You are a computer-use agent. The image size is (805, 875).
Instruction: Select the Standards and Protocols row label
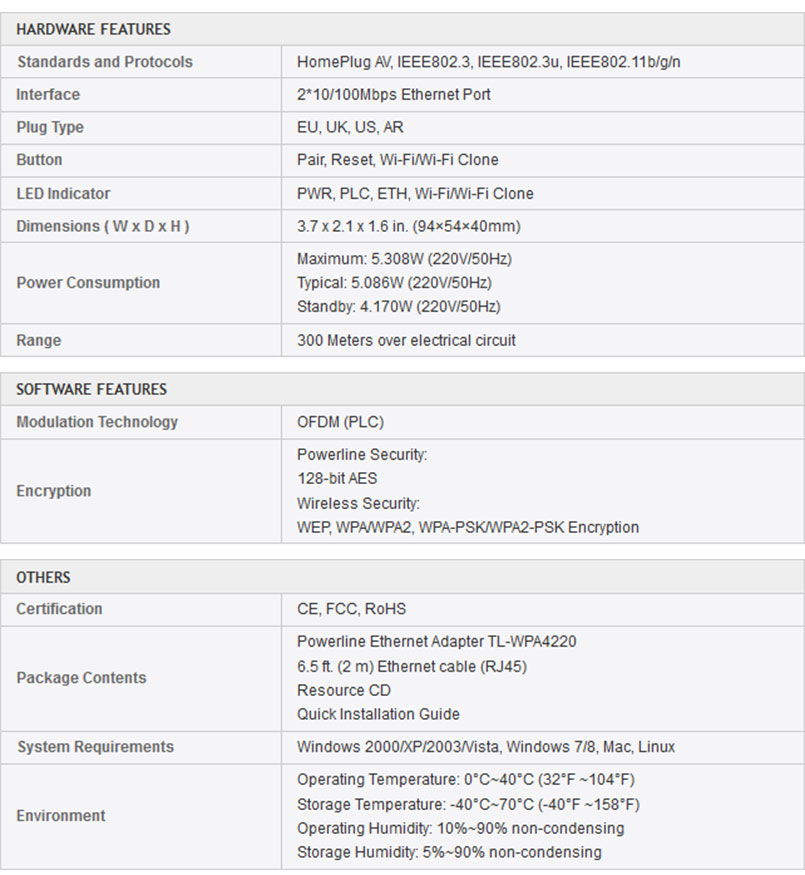(105, 62)
